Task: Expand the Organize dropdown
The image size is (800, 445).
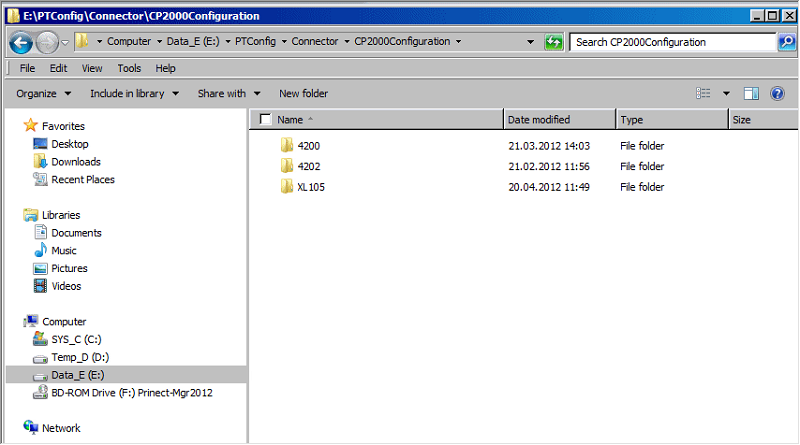Action: click(x=43, y=93)
